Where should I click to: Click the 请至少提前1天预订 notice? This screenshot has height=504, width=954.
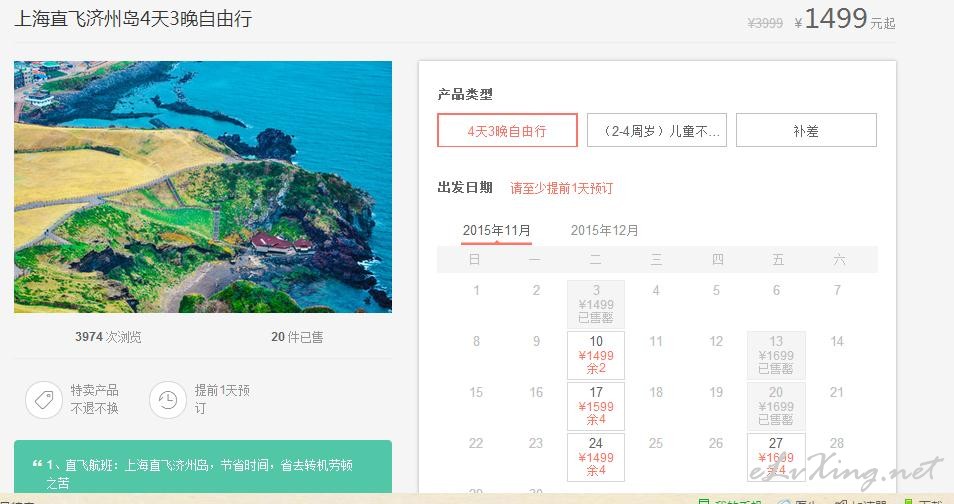561,188
